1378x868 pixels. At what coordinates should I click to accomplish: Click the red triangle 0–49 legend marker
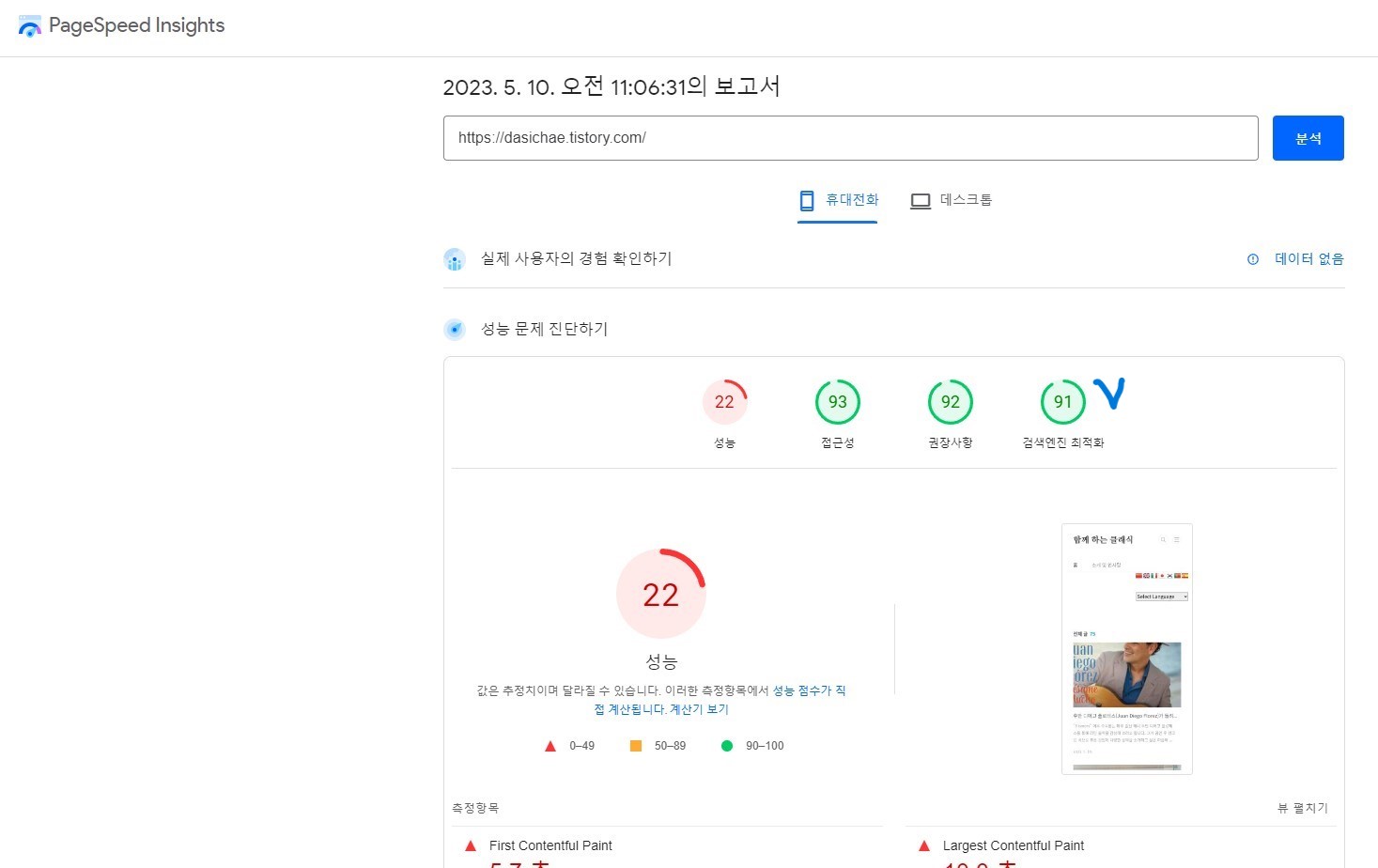click(x=550, y=745)
